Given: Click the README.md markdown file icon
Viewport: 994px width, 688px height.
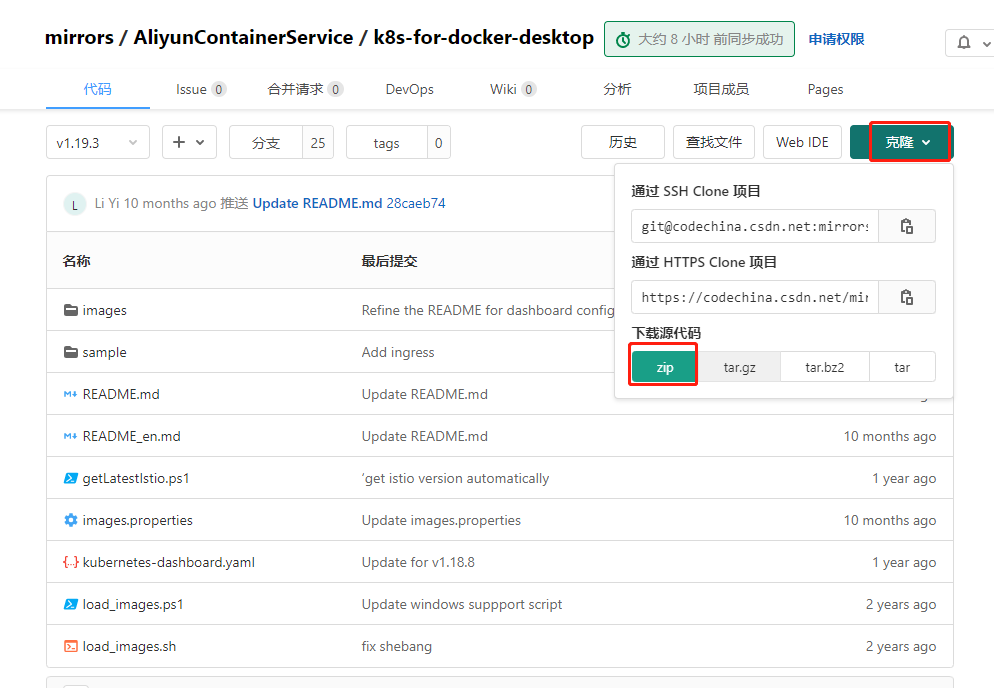Looking at the screenshot, I should click(x=70, y=394).
